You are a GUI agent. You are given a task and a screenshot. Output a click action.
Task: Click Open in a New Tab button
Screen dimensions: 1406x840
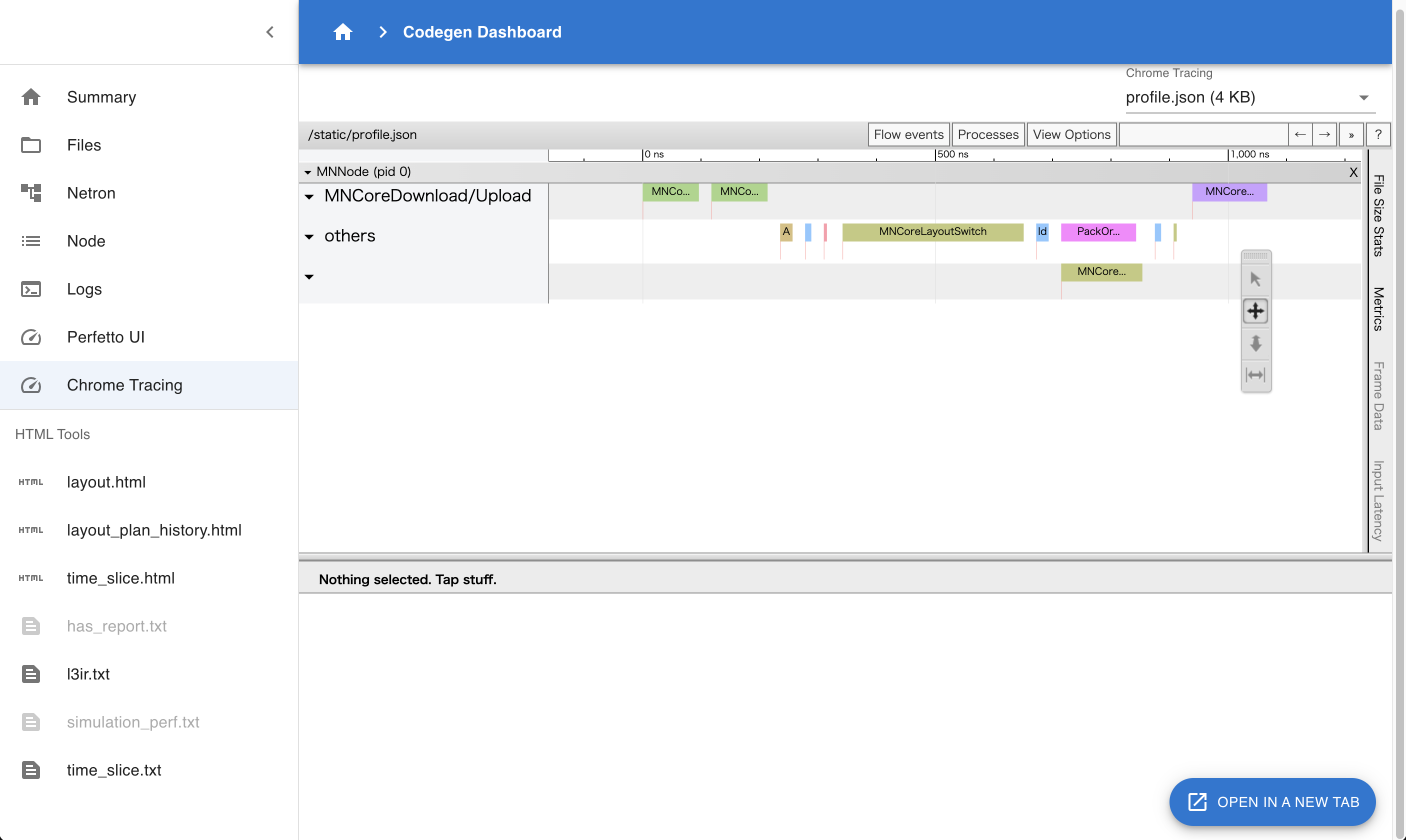(x=1272, y=801)
